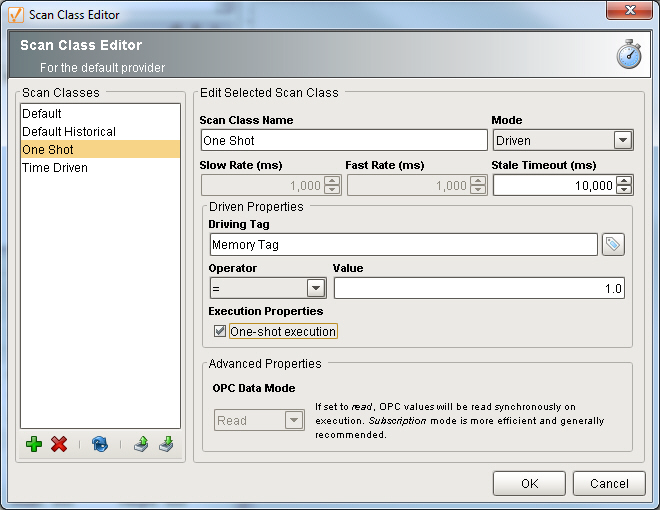
Task: Decrease the Stale Timeout with the down arrow
Action: point(624,190)
